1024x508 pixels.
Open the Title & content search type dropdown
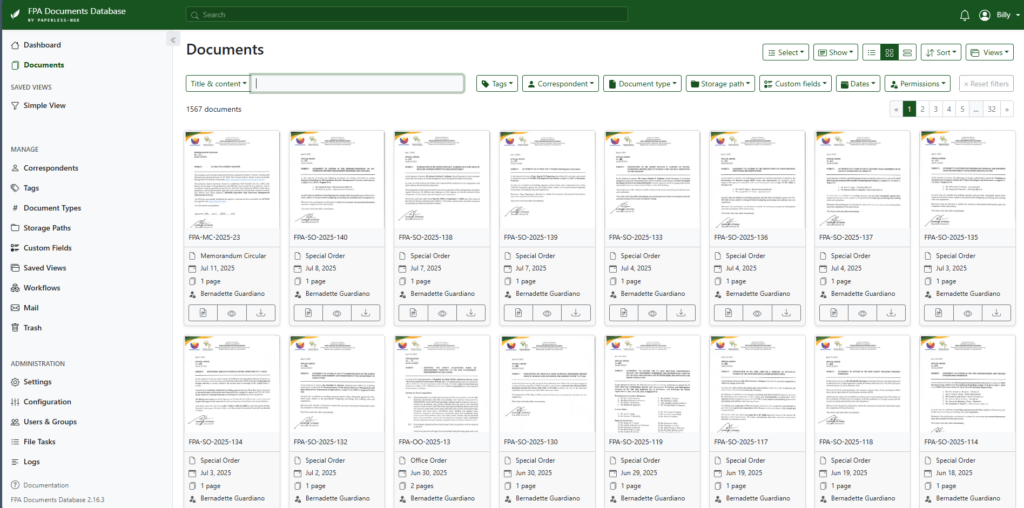(x=216, y=84)
